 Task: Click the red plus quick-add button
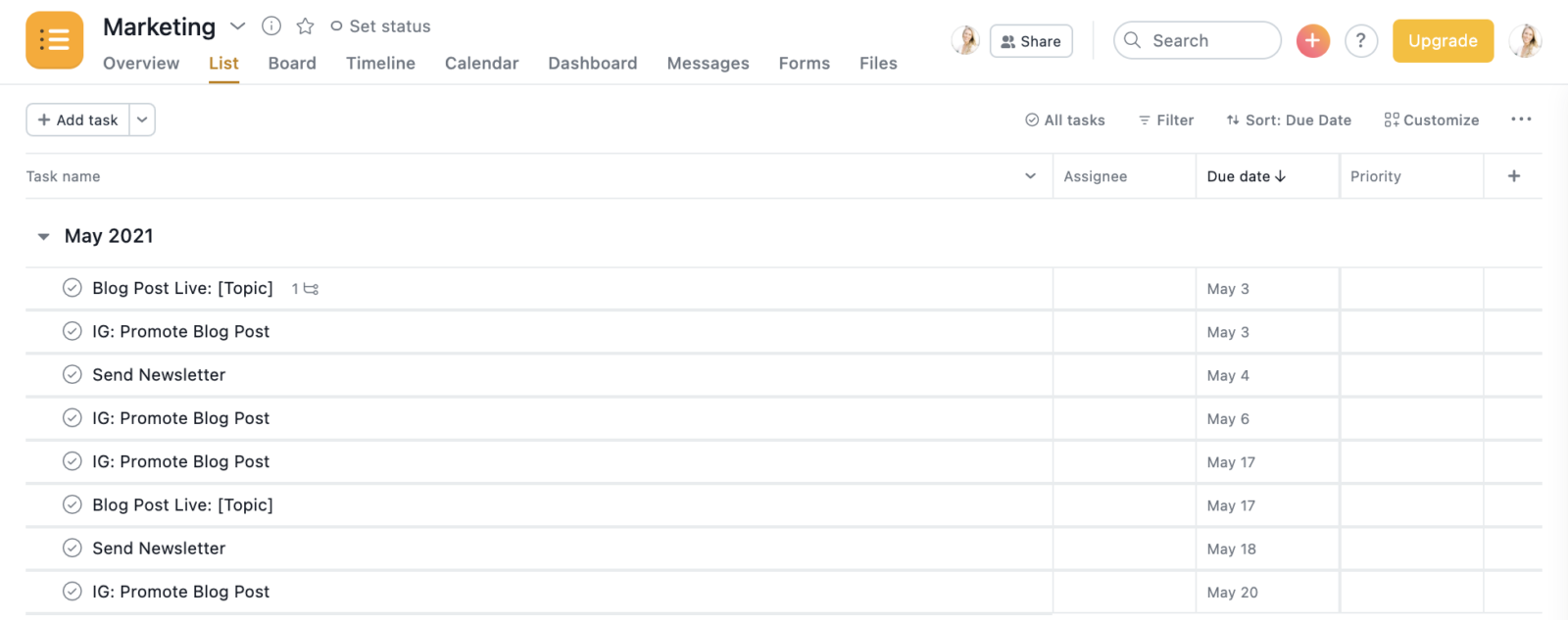pyautogui.click(x=1312, y=41)
